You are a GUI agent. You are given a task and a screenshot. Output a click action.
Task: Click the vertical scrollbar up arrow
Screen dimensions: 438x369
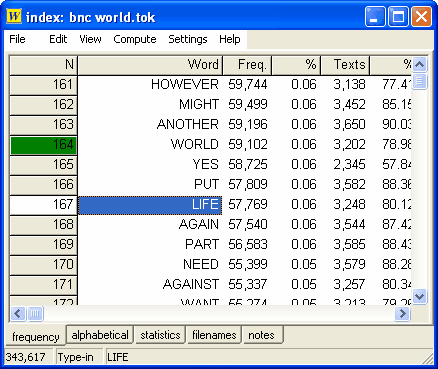[420, 64]
